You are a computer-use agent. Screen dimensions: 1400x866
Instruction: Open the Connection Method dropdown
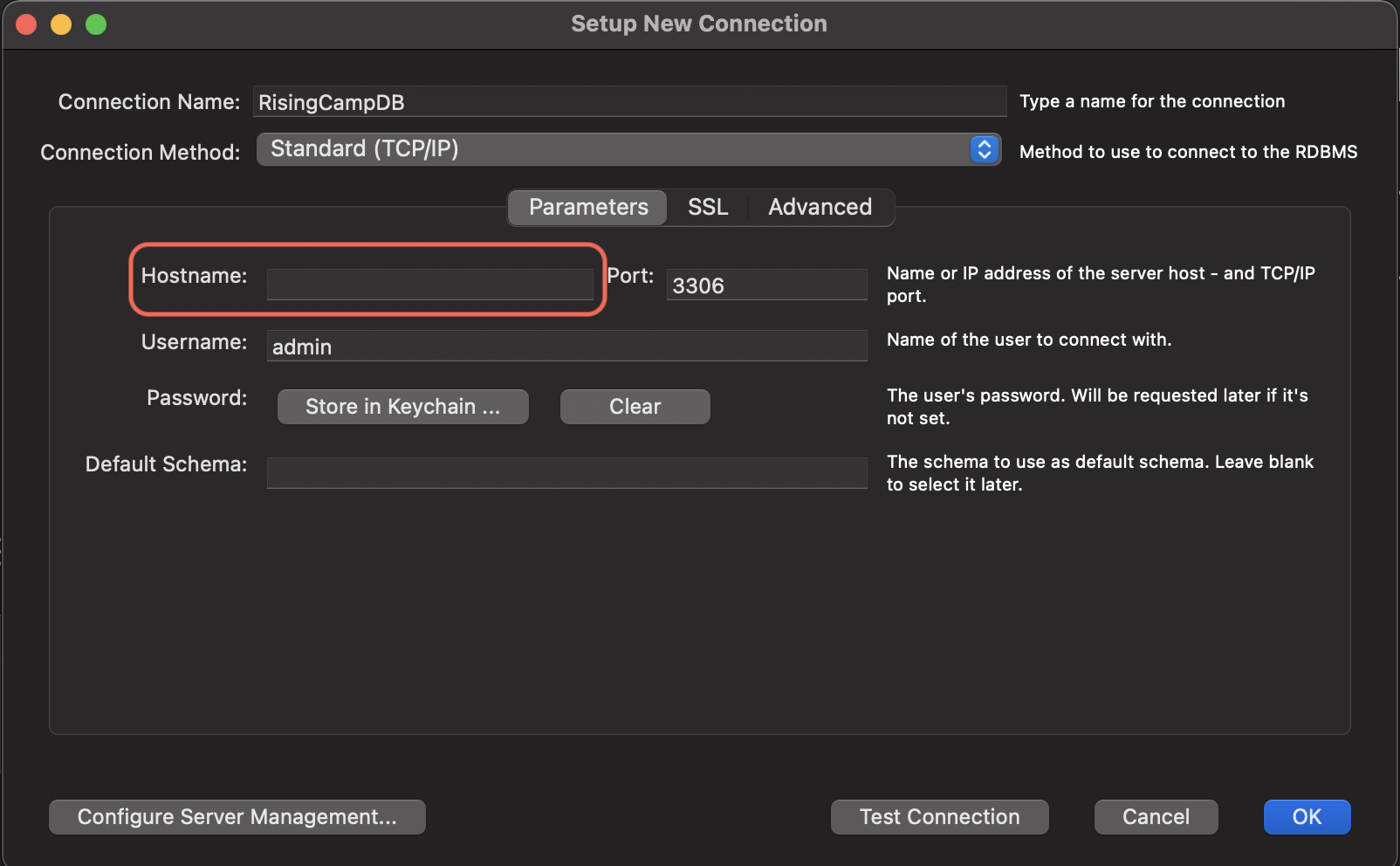click(628, 149)
